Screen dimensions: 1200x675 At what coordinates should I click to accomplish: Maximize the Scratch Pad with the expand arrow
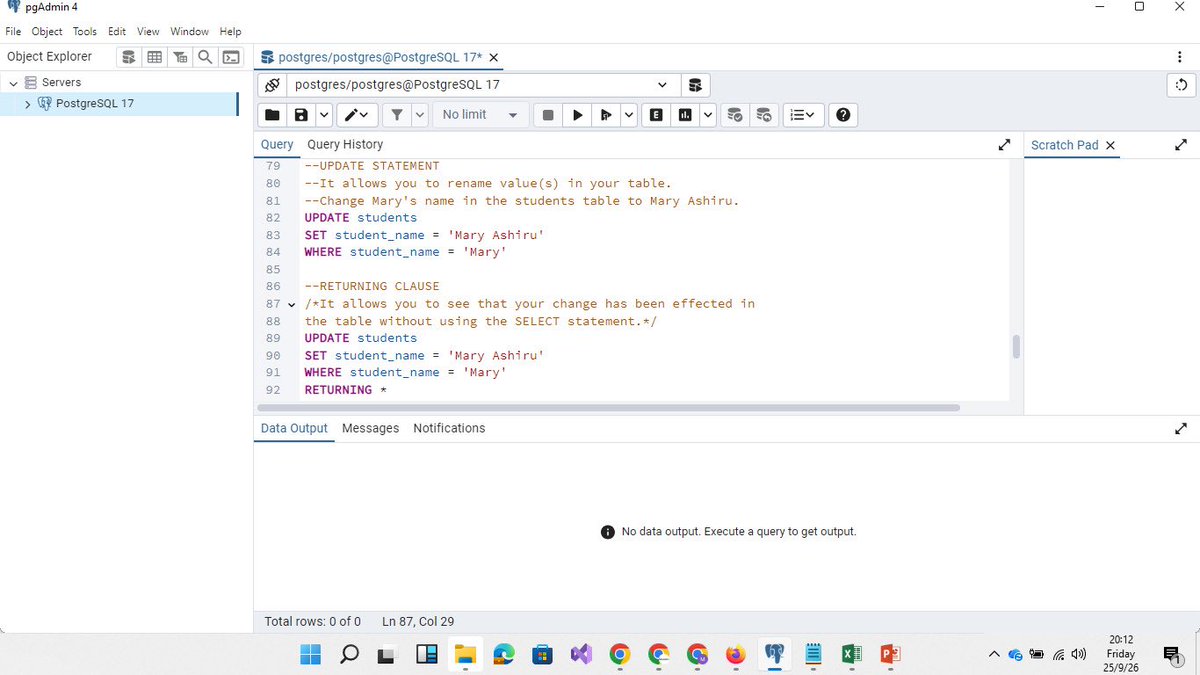(x=1181, y=145)
